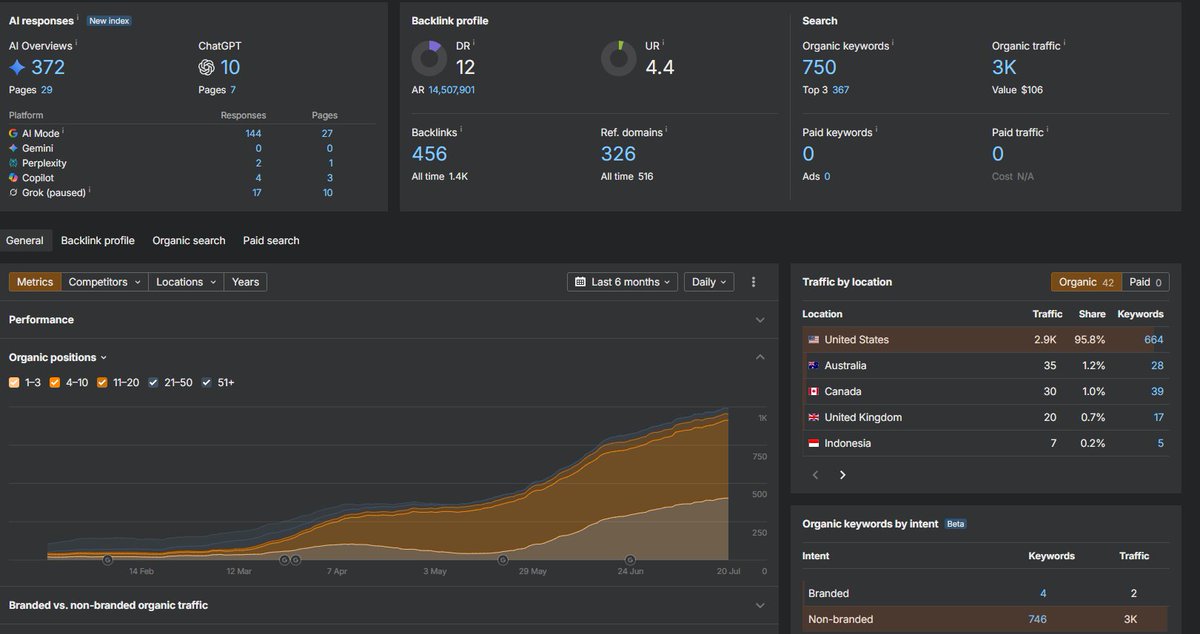The image size is (1200, 634).
Task: Select the Years chart view
Action: (245, 282)
